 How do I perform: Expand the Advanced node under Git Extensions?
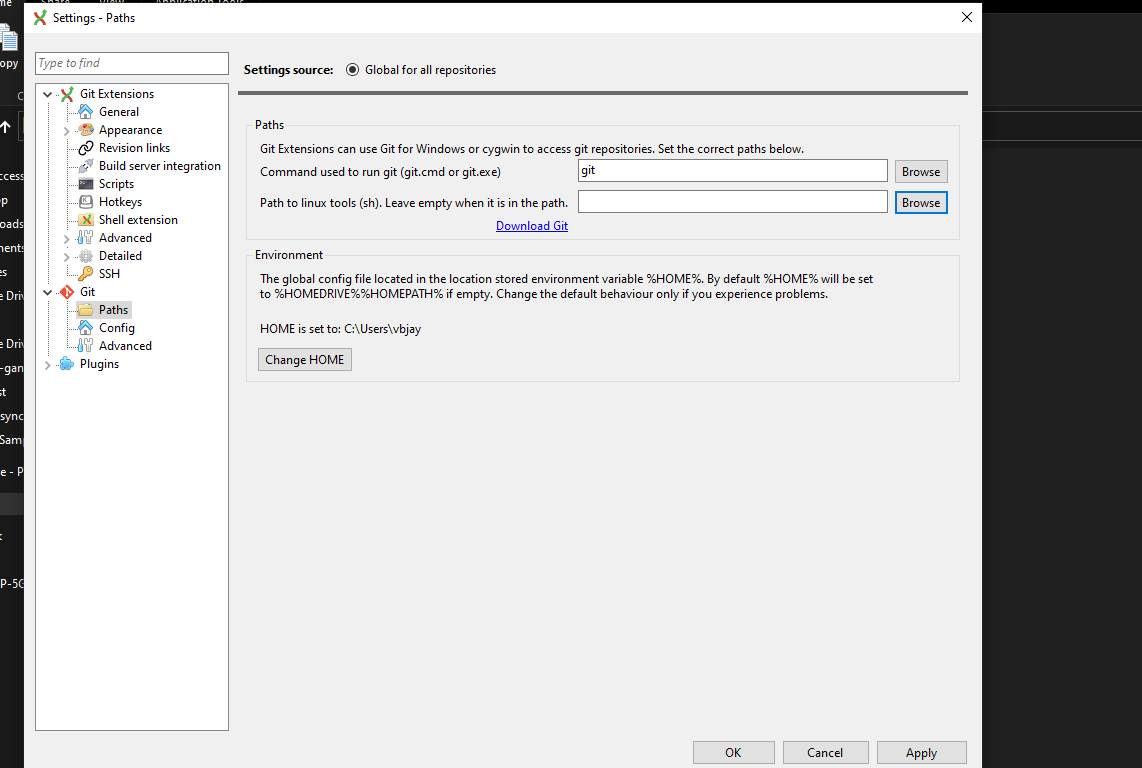[66, 238]
